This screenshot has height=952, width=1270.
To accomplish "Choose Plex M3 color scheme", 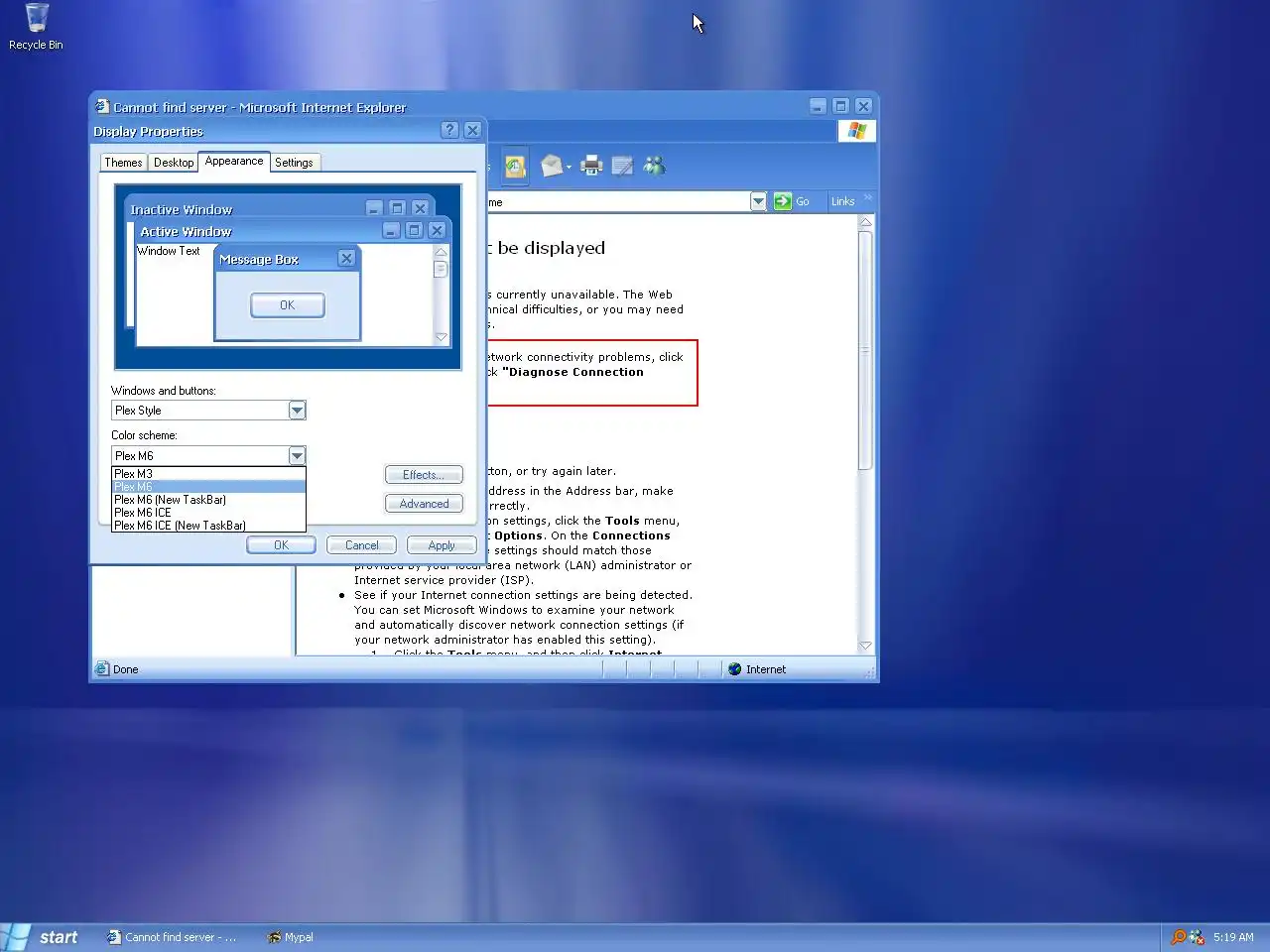I will (x=208, y=474).
